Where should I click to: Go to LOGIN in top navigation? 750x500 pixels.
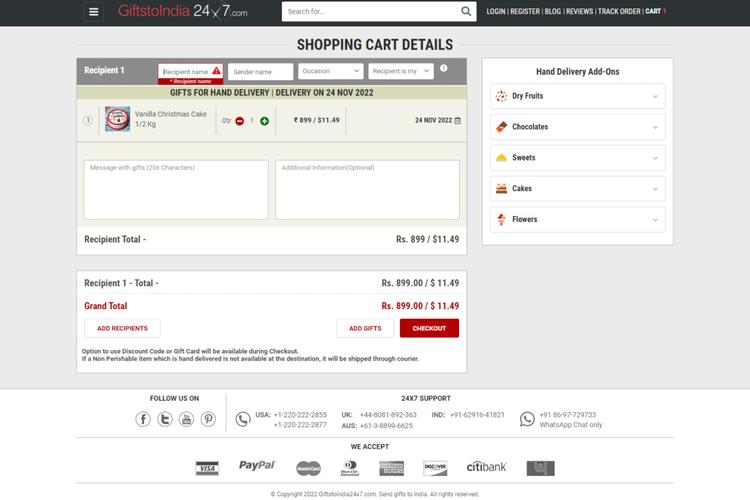pyautogui.click(x=496, y=11)
